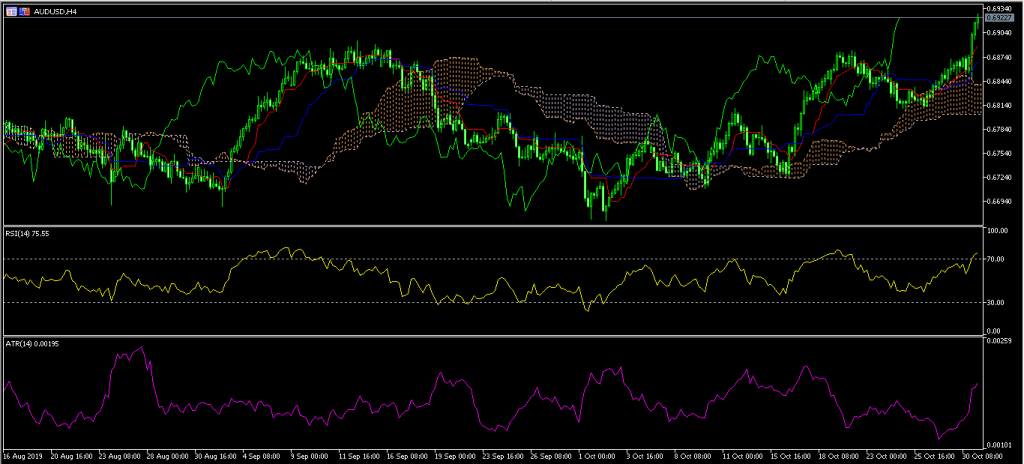The image size is (1024, 464).
Task: Click time axis label 28 Aug 00:00
Action: coord(166,456)
